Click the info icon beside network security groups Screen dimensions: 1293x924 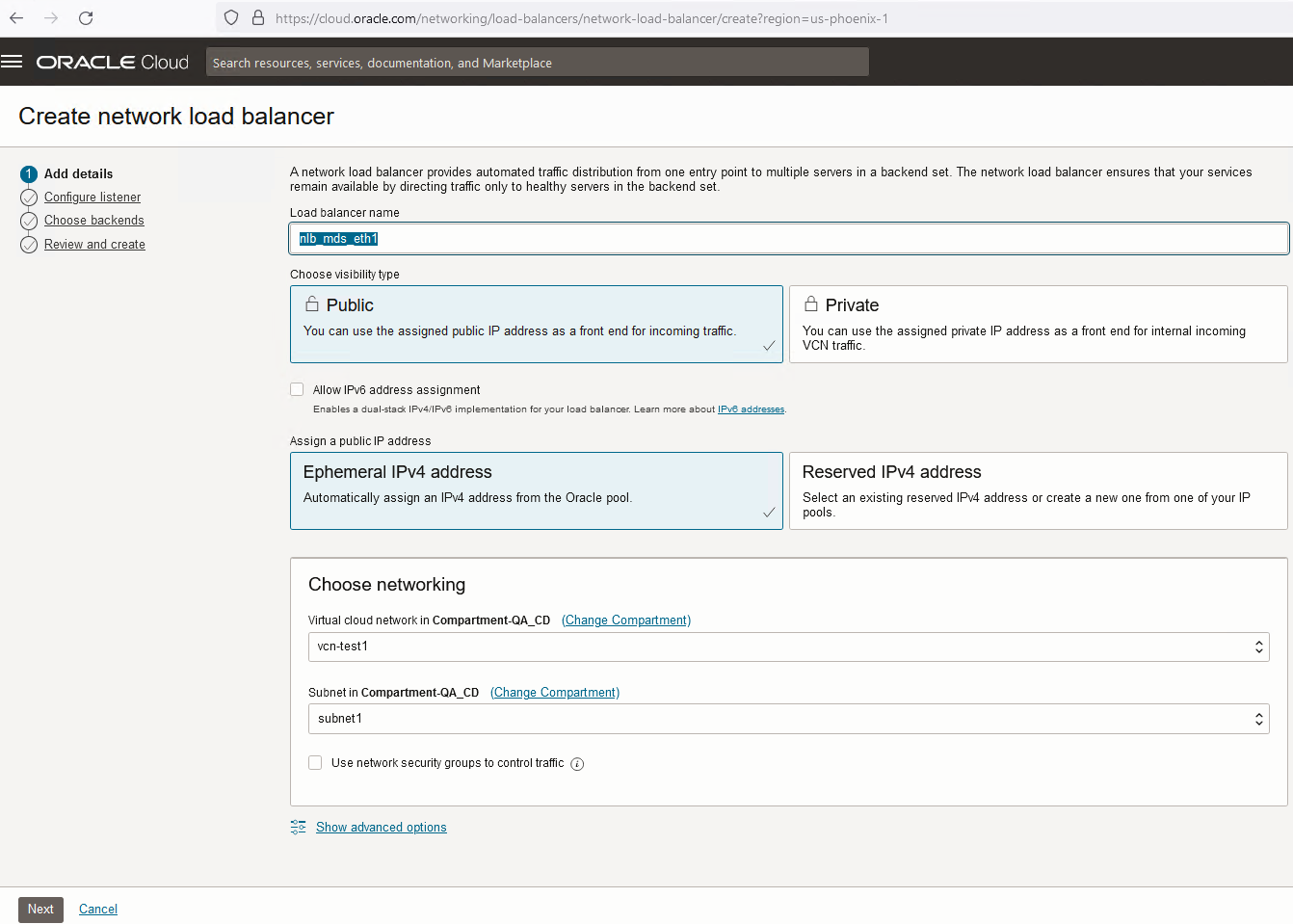pyautogui.click(x=577, y=764)
